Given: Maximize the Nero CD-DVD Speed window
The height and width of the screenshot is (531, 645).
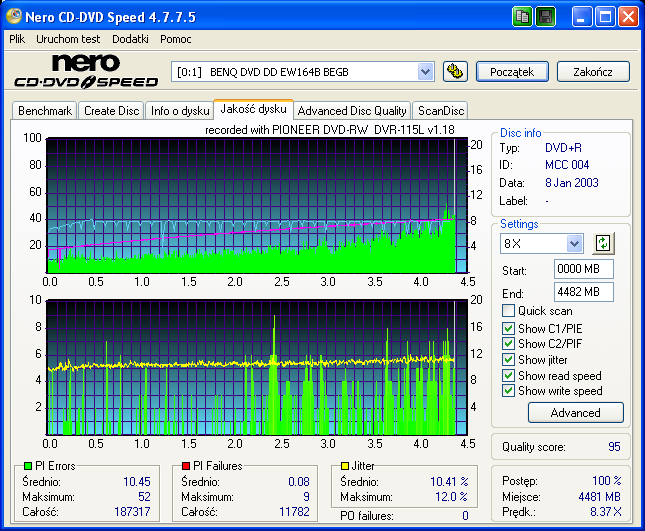Looking at the screenshot, I should [x=605, y=17].
